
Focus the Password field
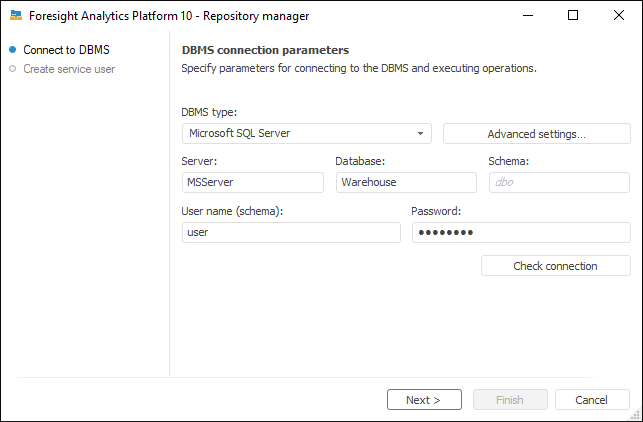[521, 232]
